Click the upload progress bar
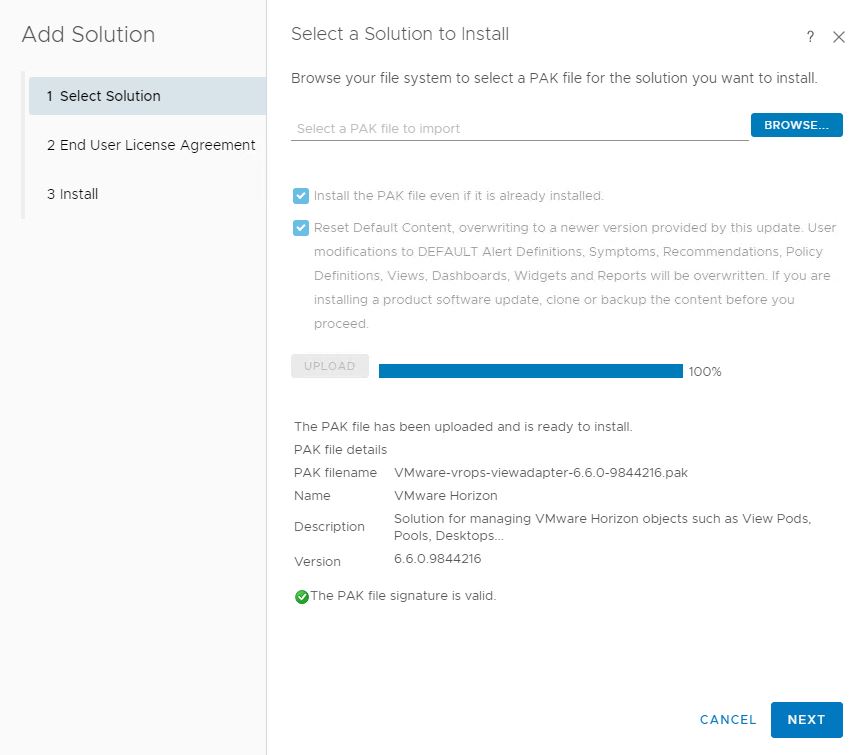 click(531, 371)
